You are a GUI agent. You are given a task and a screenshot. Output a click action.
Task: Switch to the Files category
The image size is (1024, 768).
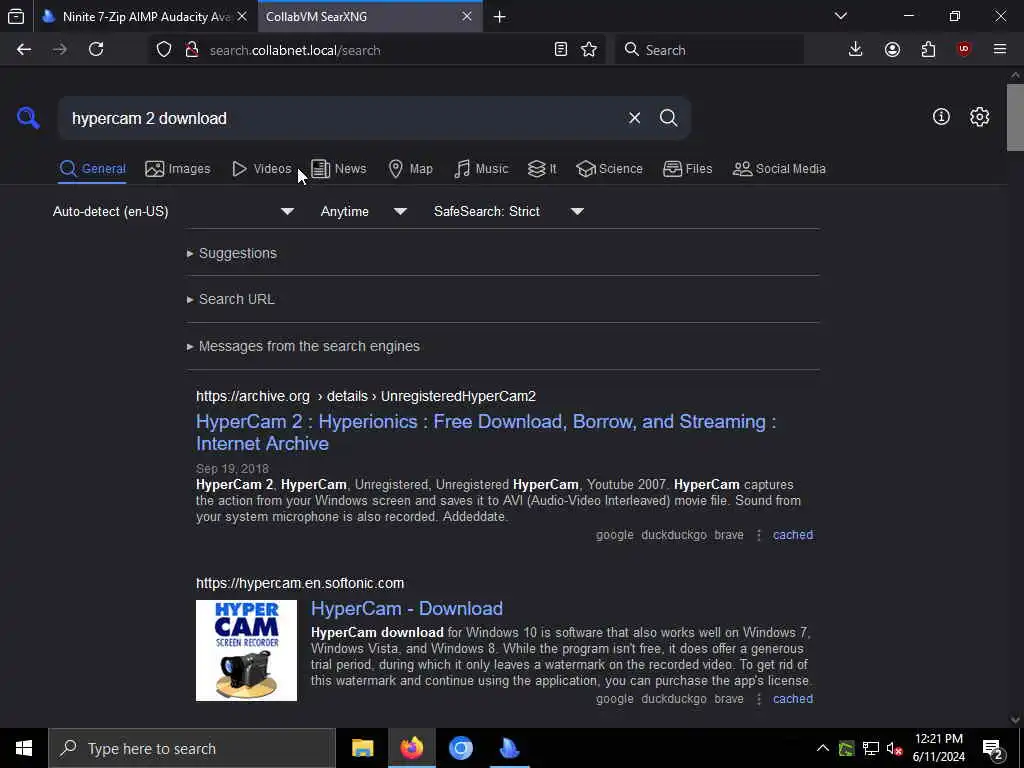[687, 168]
